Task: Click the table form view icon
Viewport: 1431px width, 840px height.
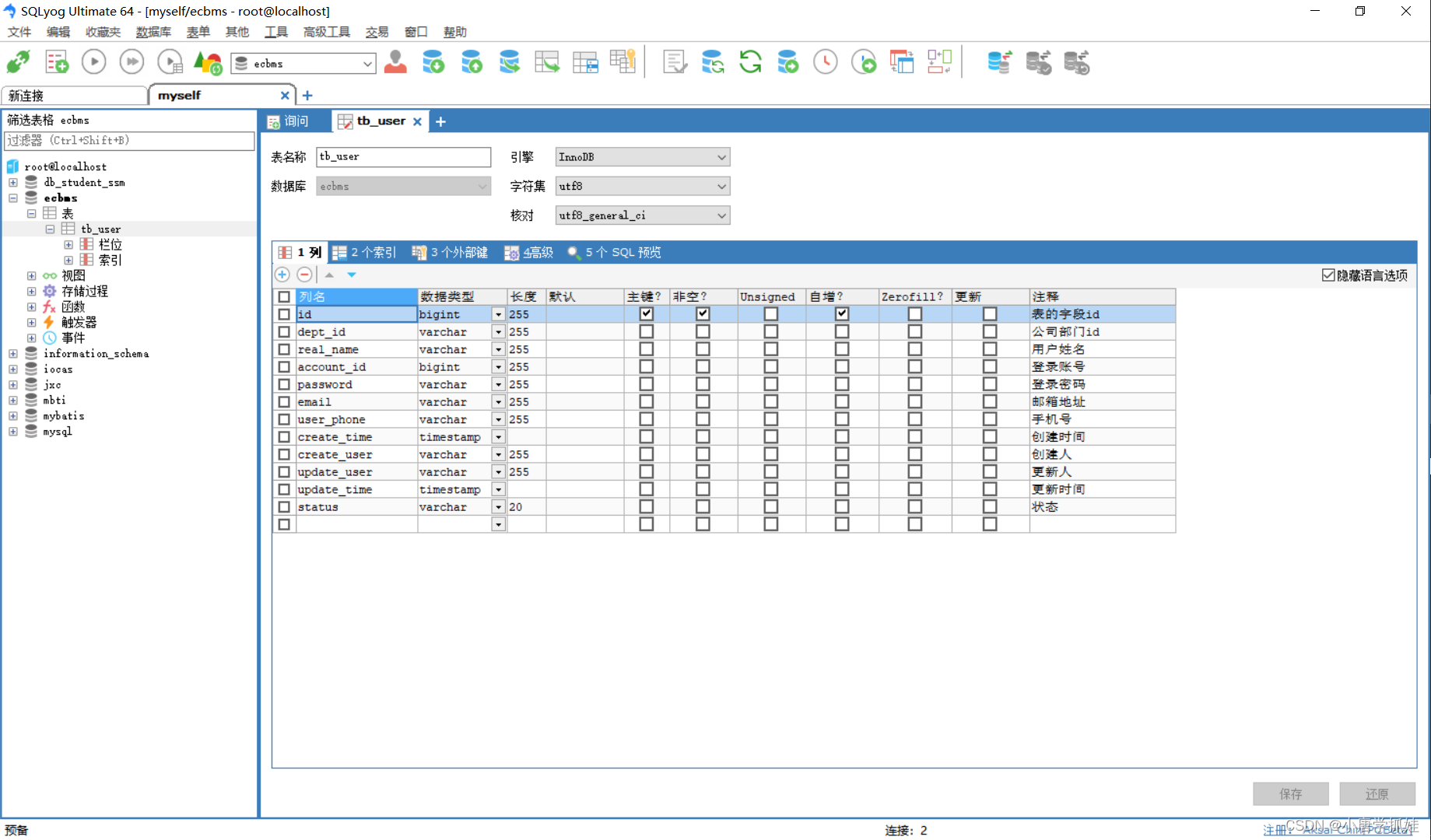Action: pyautogui.click(x=585, y=62)
